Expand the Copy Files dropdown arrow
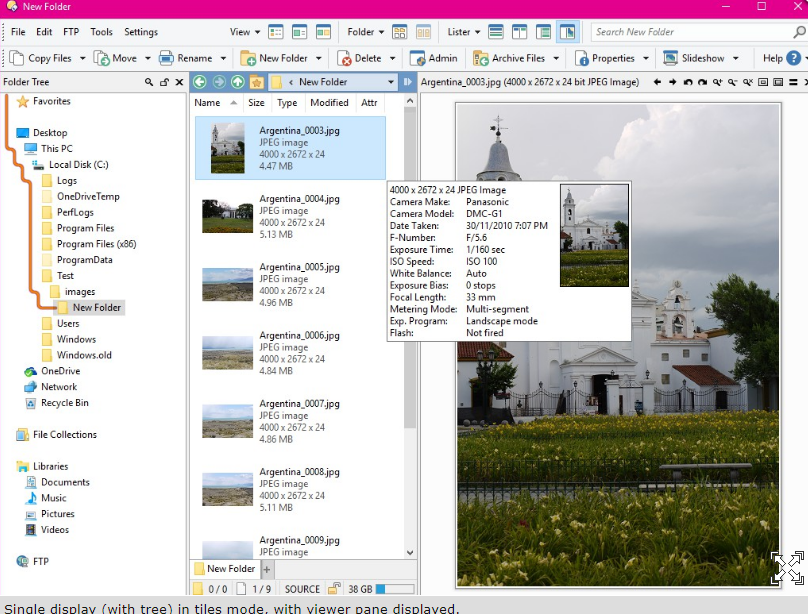The image size is (808, 614). pyautogui.click(x=81, y=58)
